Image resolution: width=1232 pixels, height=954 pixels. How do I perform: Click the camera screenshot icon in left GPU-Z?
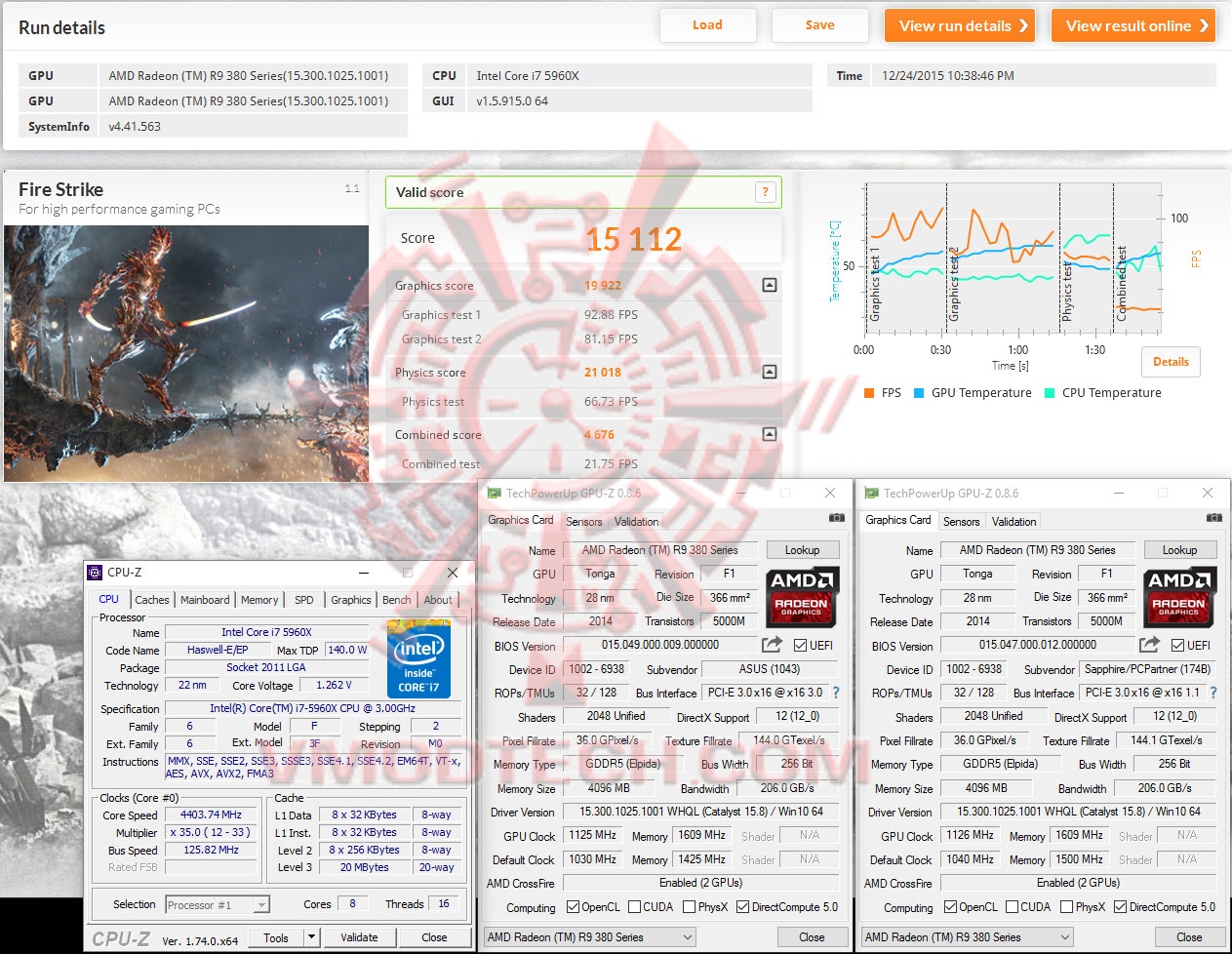tap(836, 518)
